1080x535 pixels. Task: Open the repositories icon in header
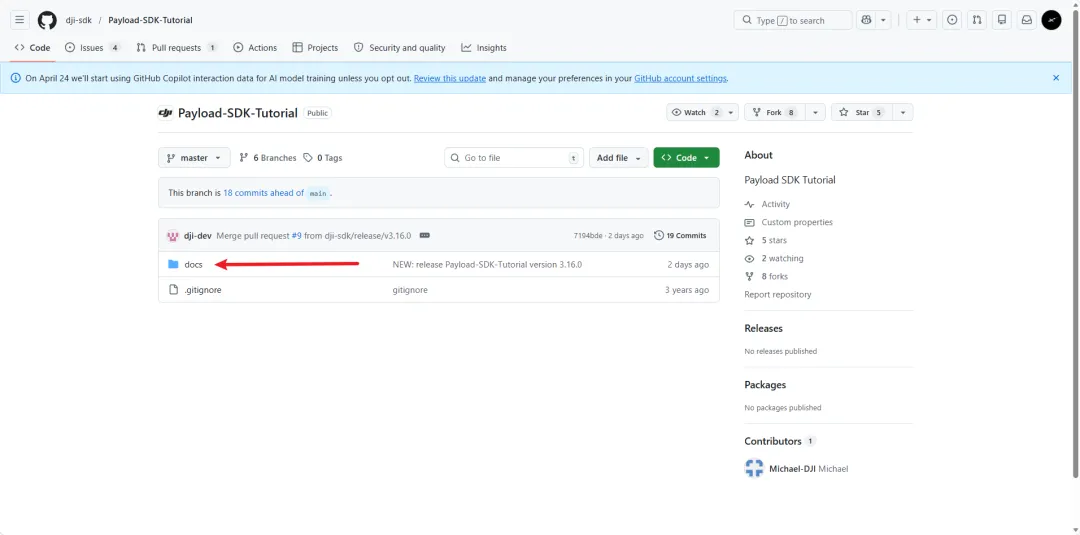pos(1001,20)
